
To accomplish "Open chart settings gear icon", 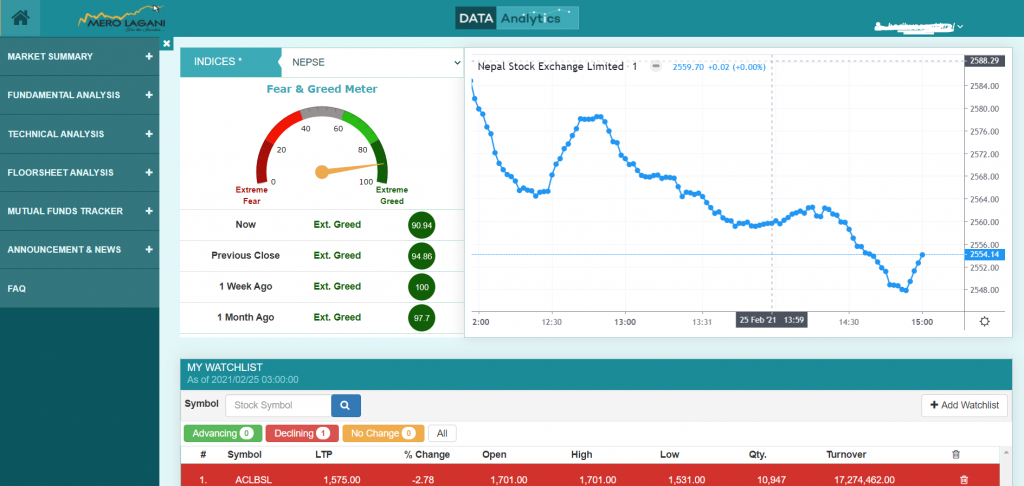I will click(x=984, y=321).
